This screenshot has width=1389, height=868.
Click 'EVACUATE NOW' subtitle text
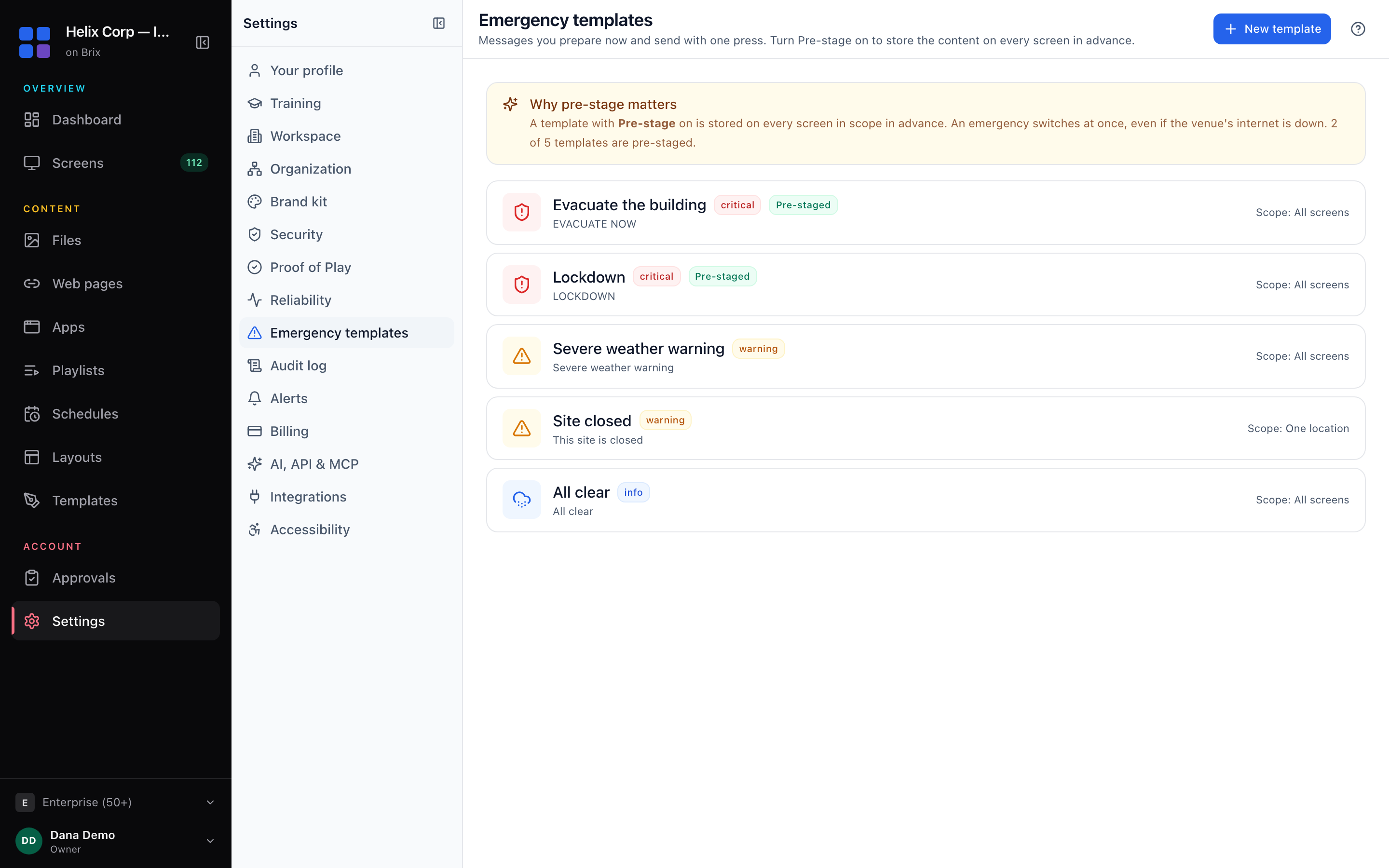pos(594,224)
